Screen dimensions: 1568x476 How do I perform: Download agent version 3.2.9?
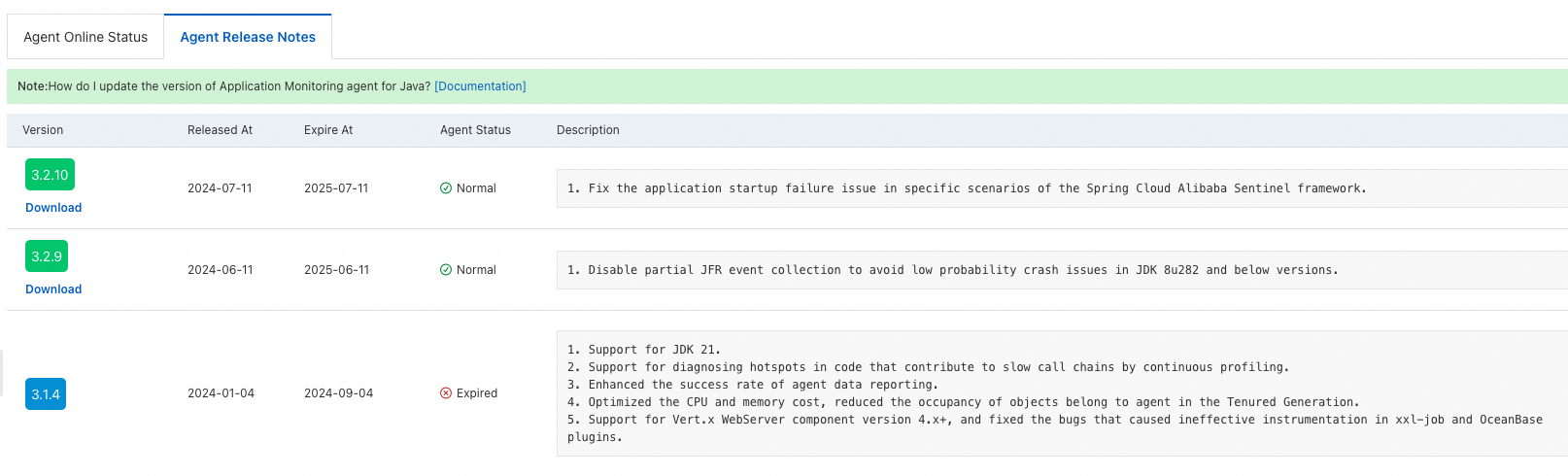click(53, 289)
